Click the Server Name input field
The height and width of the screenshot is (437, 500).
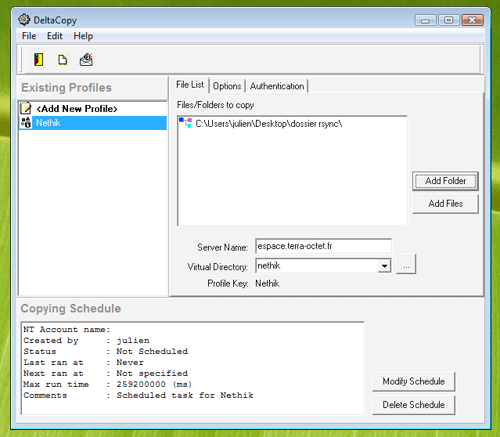[323, 246]
